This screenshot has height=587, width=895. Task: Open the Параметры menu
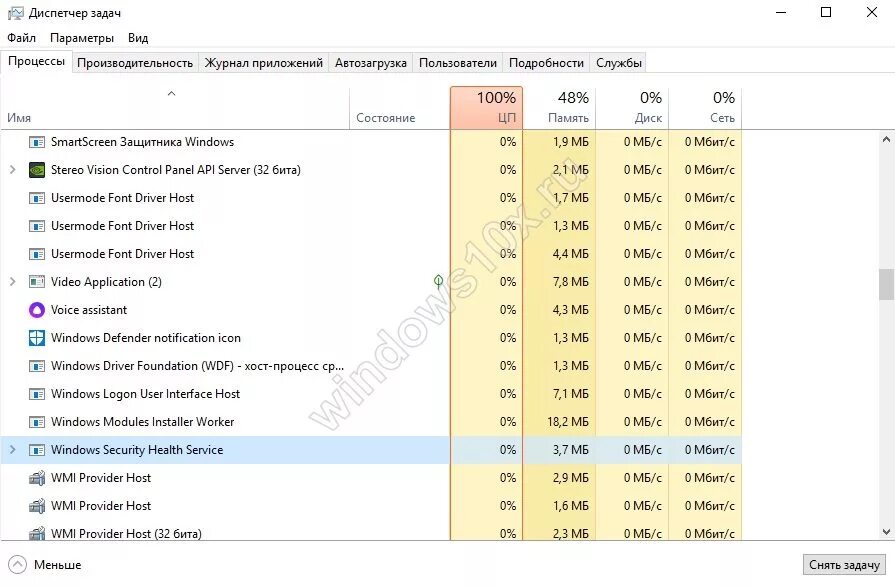tap(82, 38)
